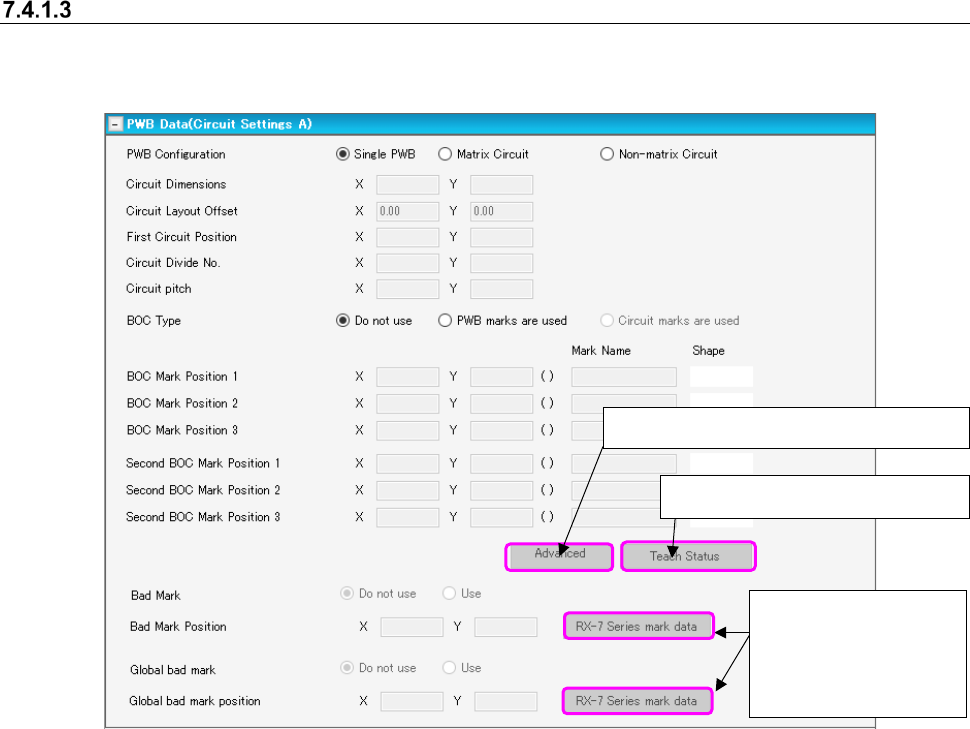Click RX-7 Series mark data for Global bad mark
Viewport: 970px width, 729px height.
638,701
